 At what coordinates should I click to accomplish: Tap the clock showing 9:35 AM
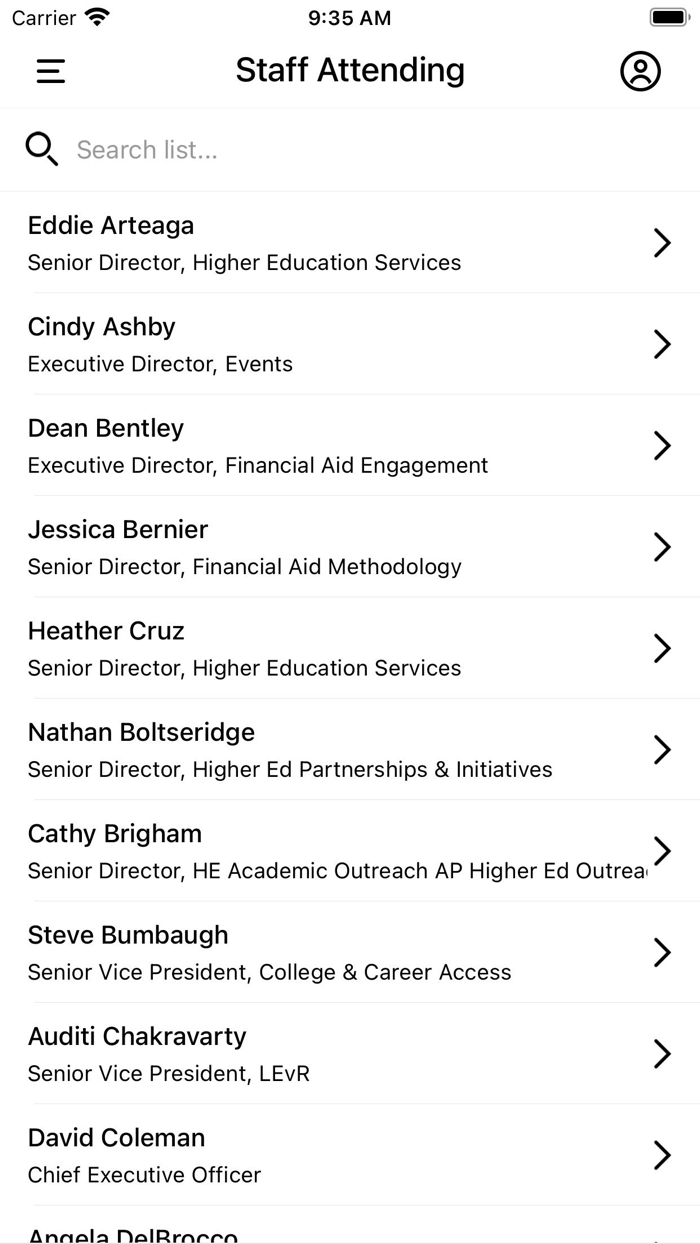[x=349, y=17]
